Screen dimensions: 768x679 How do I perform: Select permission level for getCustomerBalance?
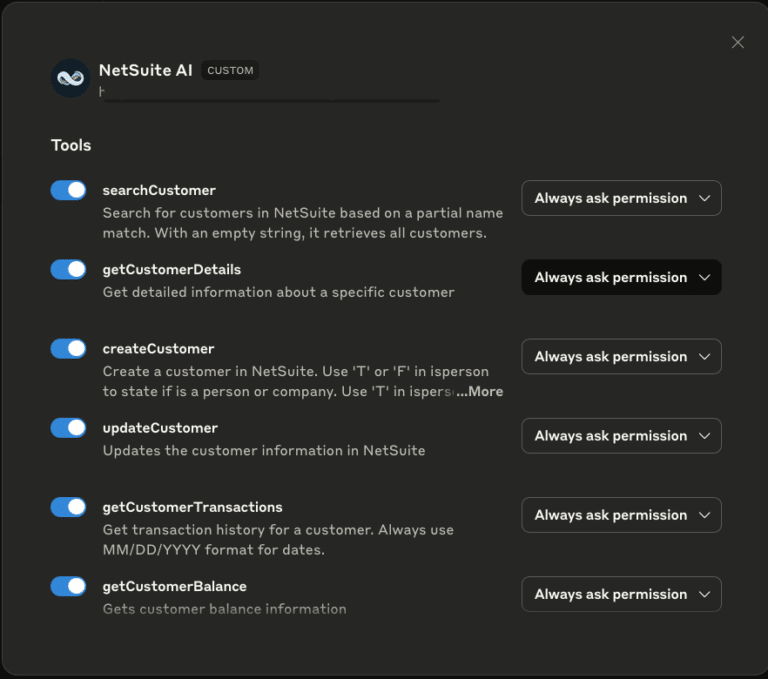[x=621, y=594]
